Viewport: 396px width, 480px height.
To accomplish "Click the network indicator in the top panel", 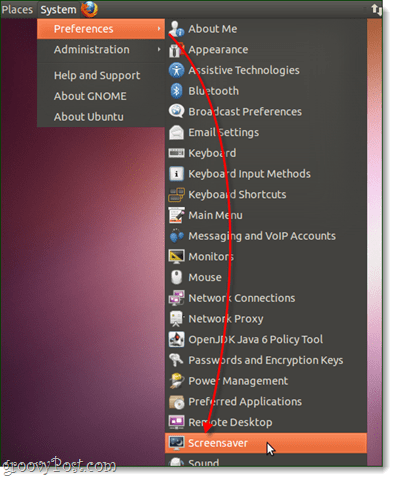I will click(377, 9).
